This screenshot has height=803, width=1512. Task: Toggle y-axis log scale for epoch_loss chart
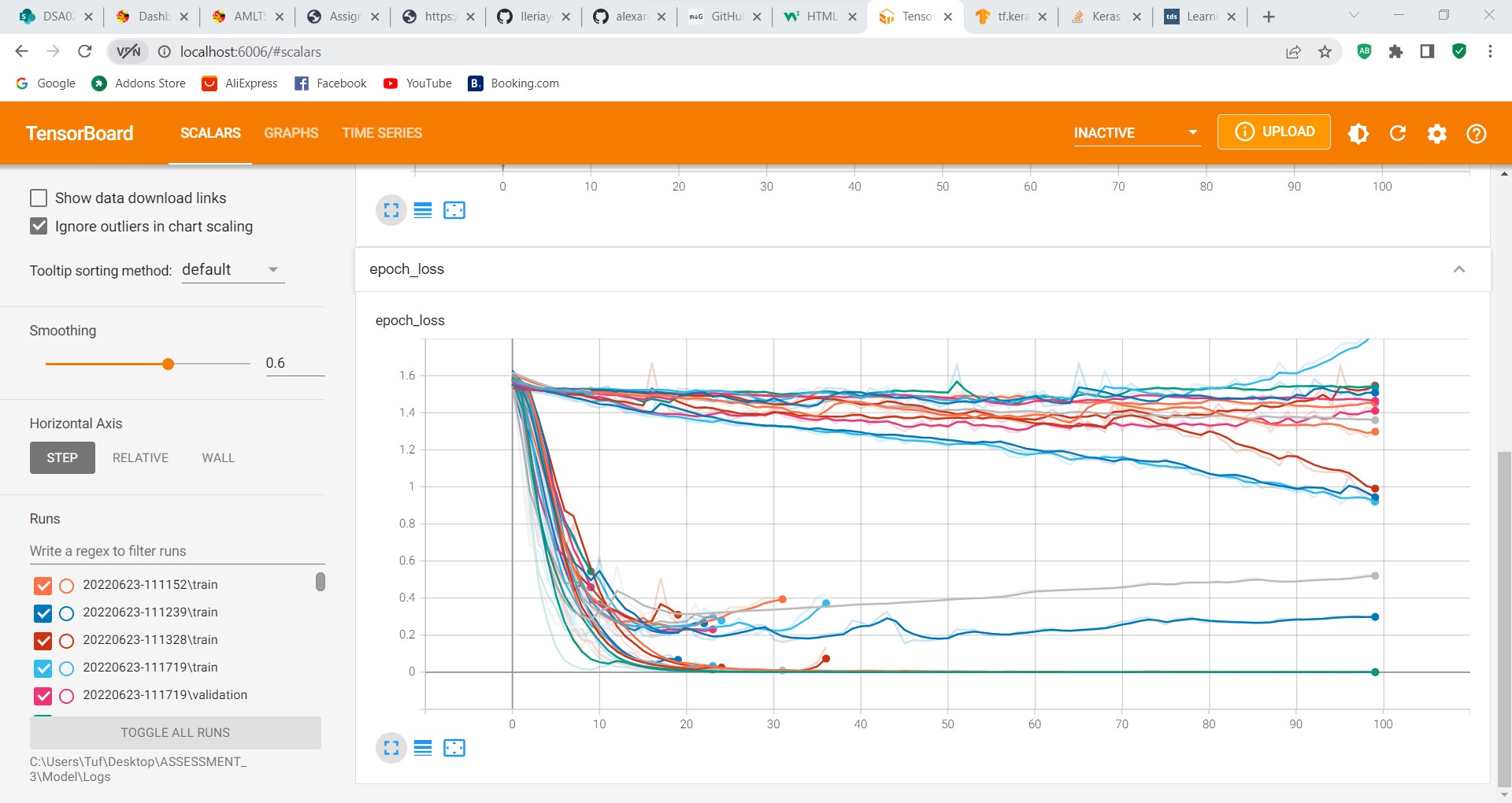[x=423, y=748]
